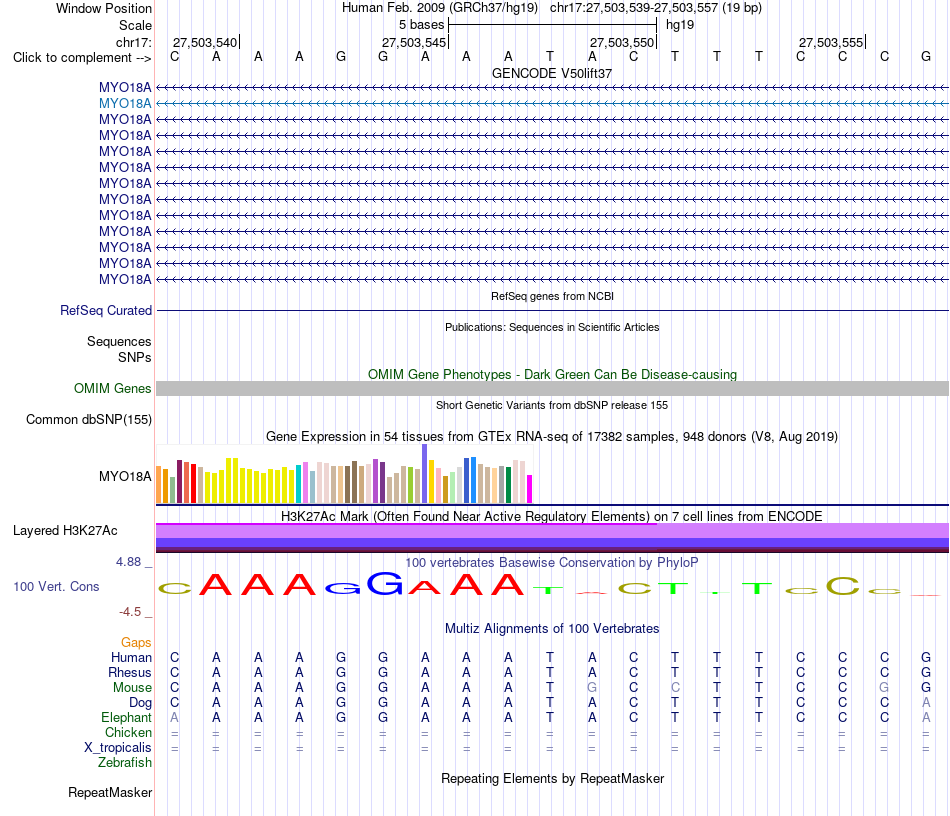Image resolution: width=950 pixels, height=816 pixels.
Task: Click the 'Chicken' alignment row label
Action: click(x=128, y=732)
